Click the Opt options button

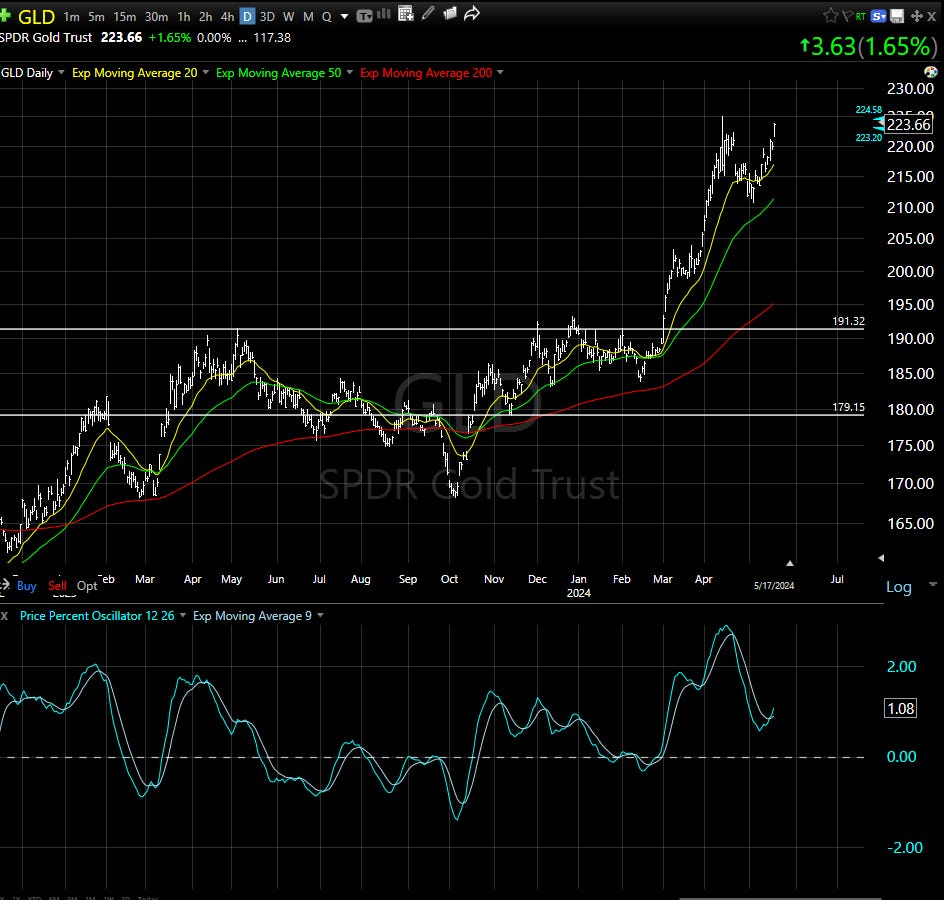87,586
